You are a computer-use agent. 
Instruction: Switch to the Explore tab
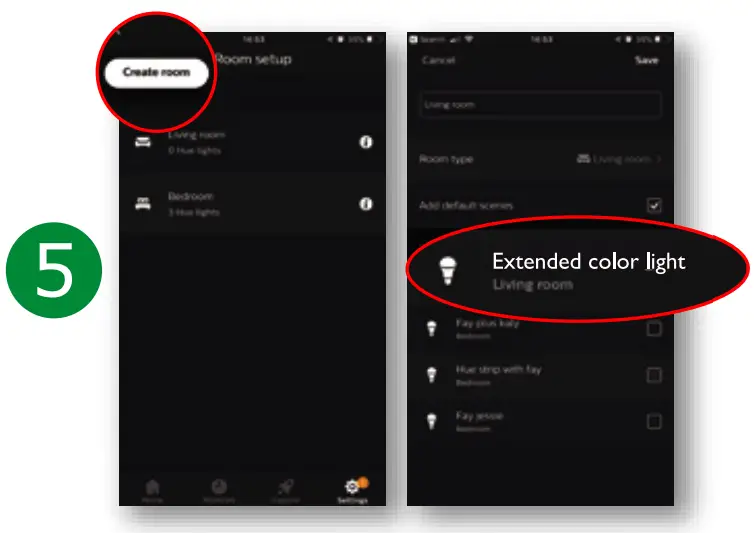pyautogui.click(x=286, y=491)
